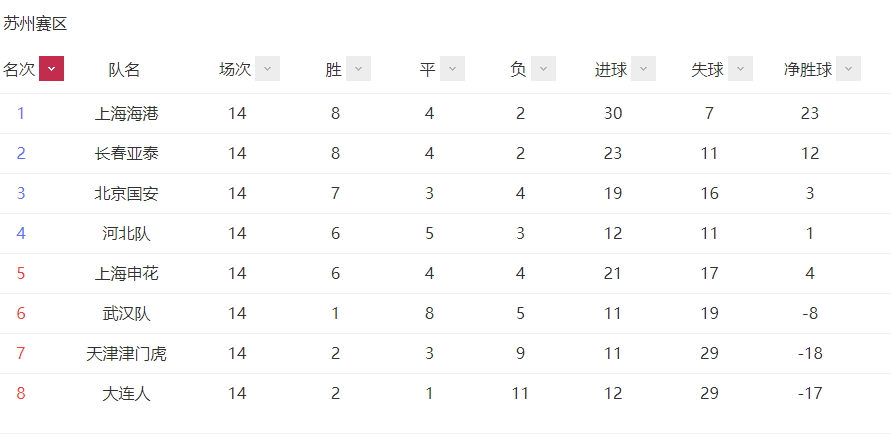
Task: Open the 长春亚泰 team entry
Action: (x=126, y=153)
